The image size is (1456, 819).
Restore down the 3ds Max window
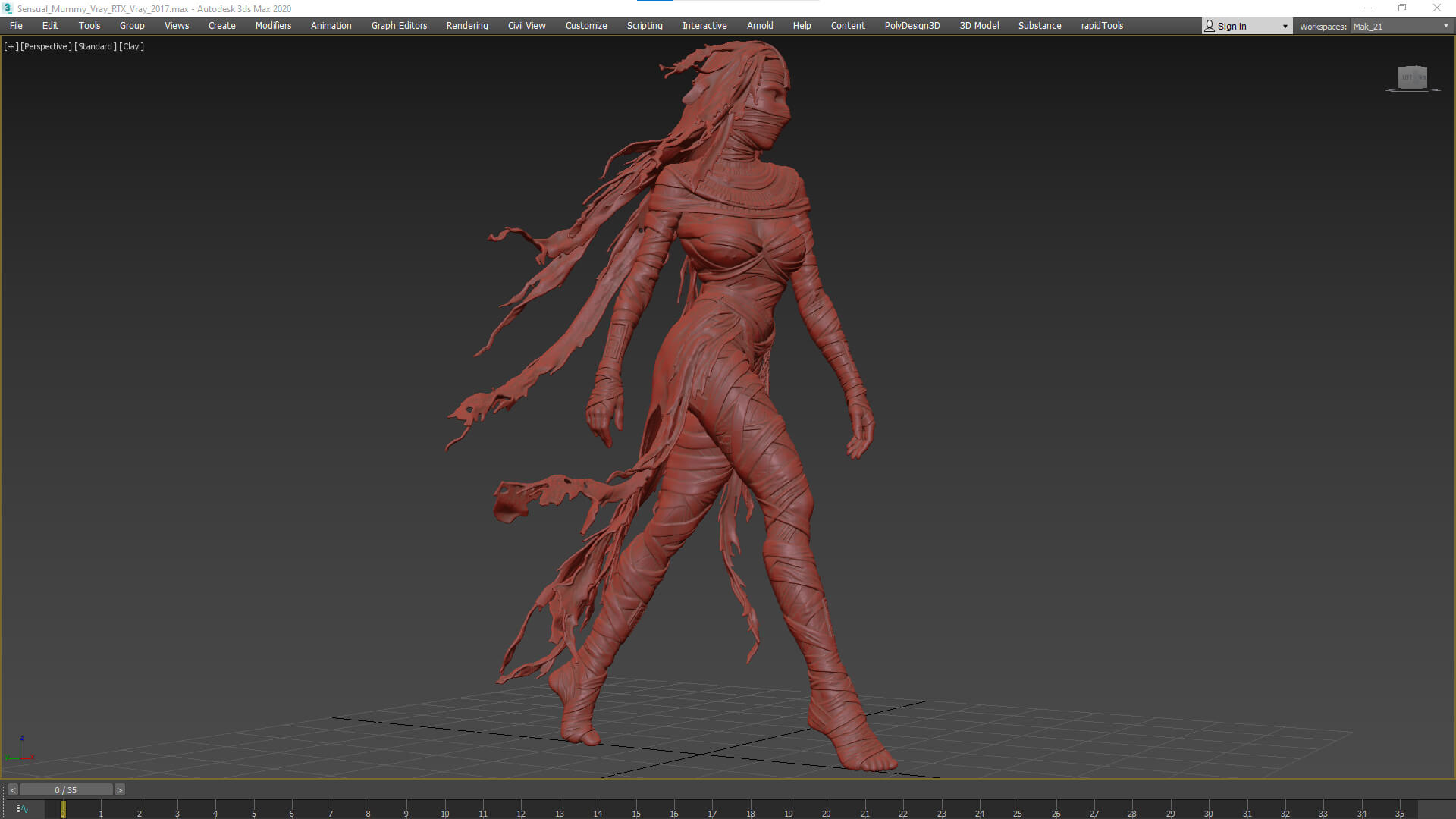(x=1402, y=8)
